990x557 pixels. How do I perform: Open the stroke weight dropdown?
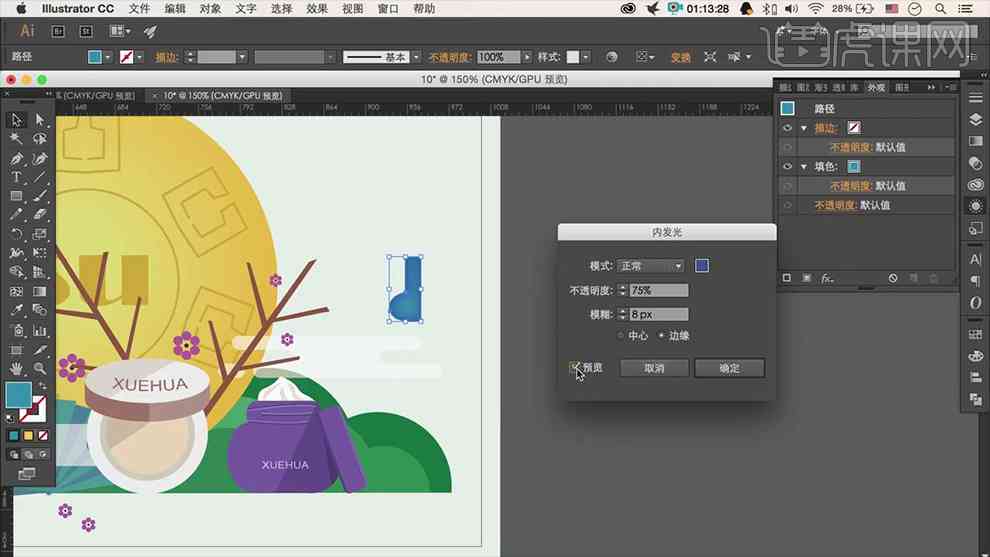coord(242,57)
